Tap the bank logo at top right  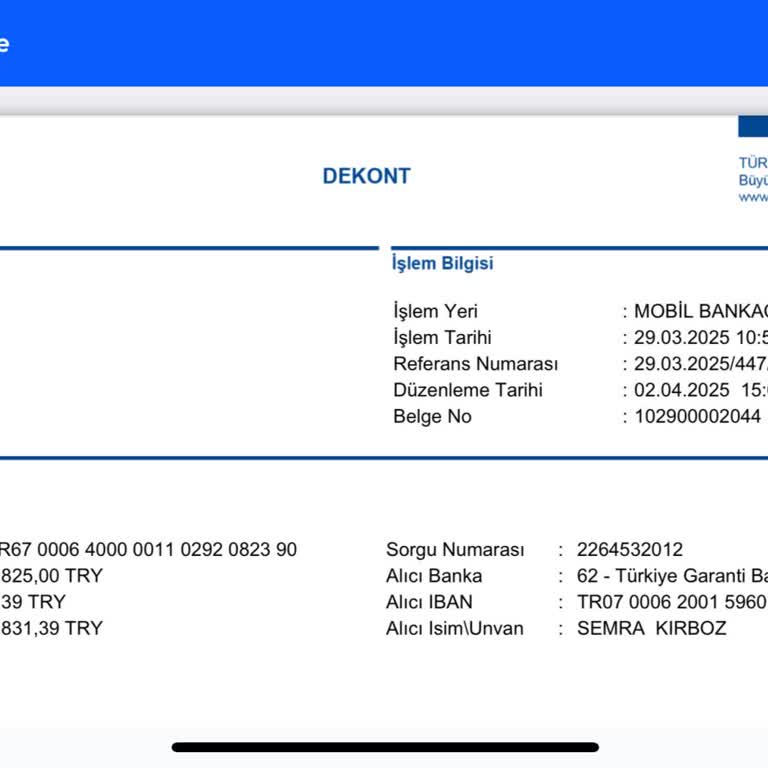tap(753, 126)
